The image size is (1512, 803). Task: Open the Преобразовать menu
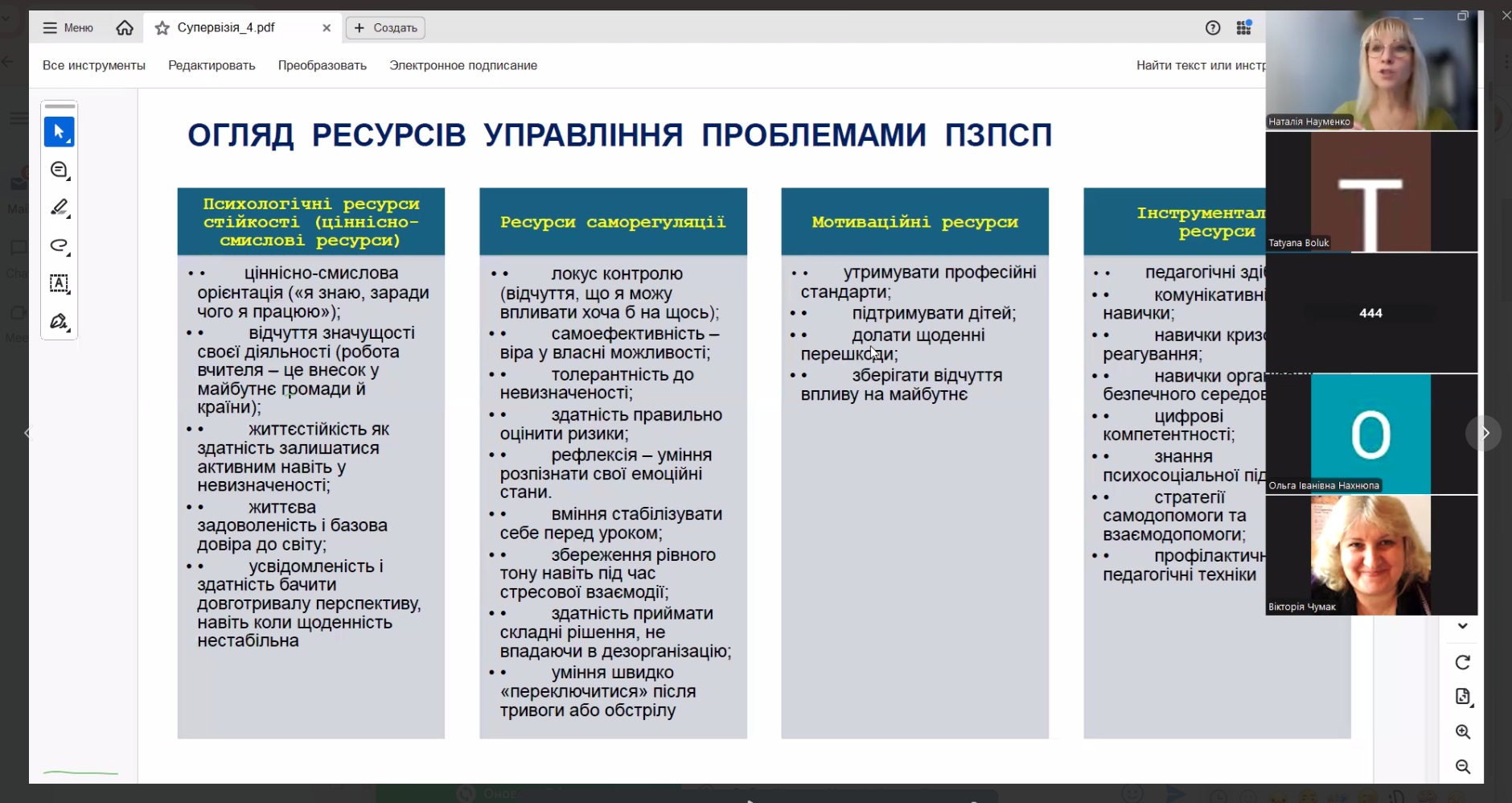322,65
